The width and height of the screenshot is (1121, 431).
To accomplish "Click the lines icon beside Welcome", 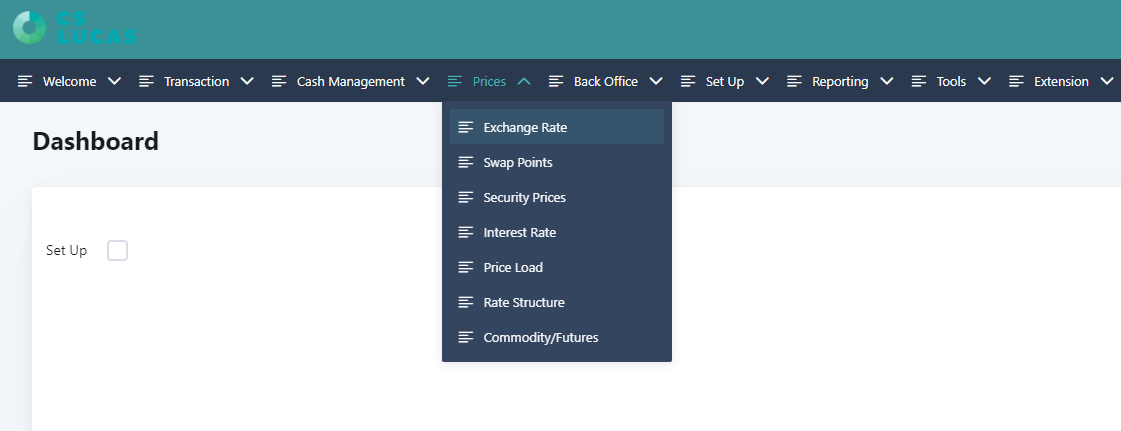I will pyautogui.click(x=25, y=81).
